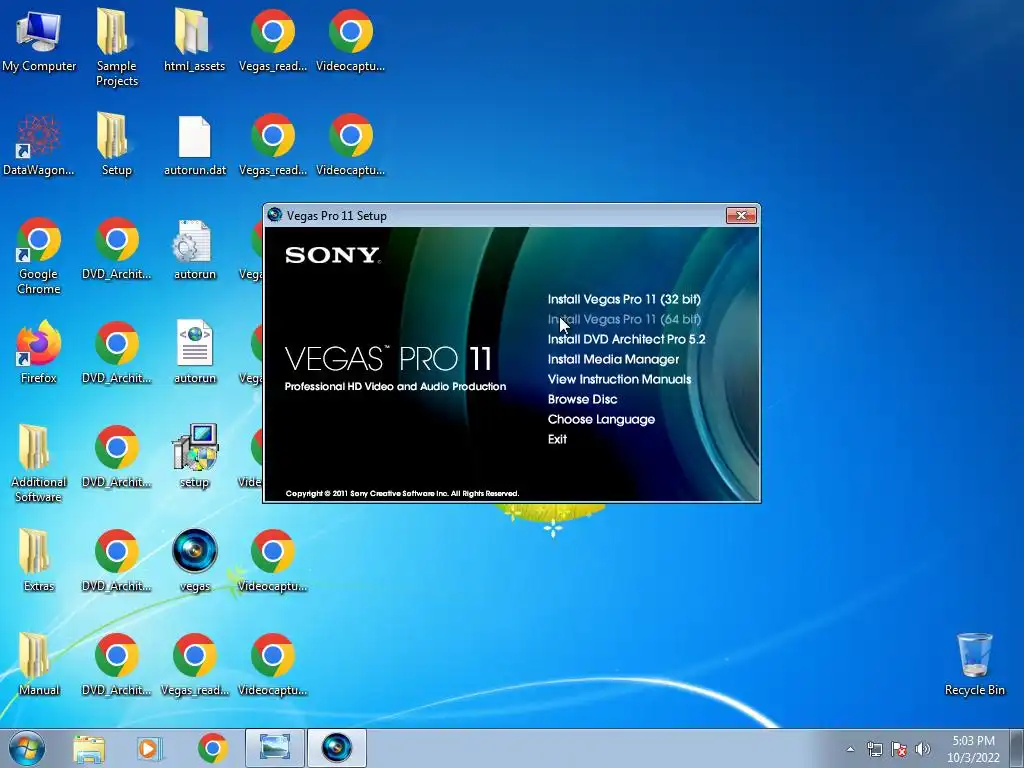Select the vegas camera lens icon on desktop

[195, 560]
